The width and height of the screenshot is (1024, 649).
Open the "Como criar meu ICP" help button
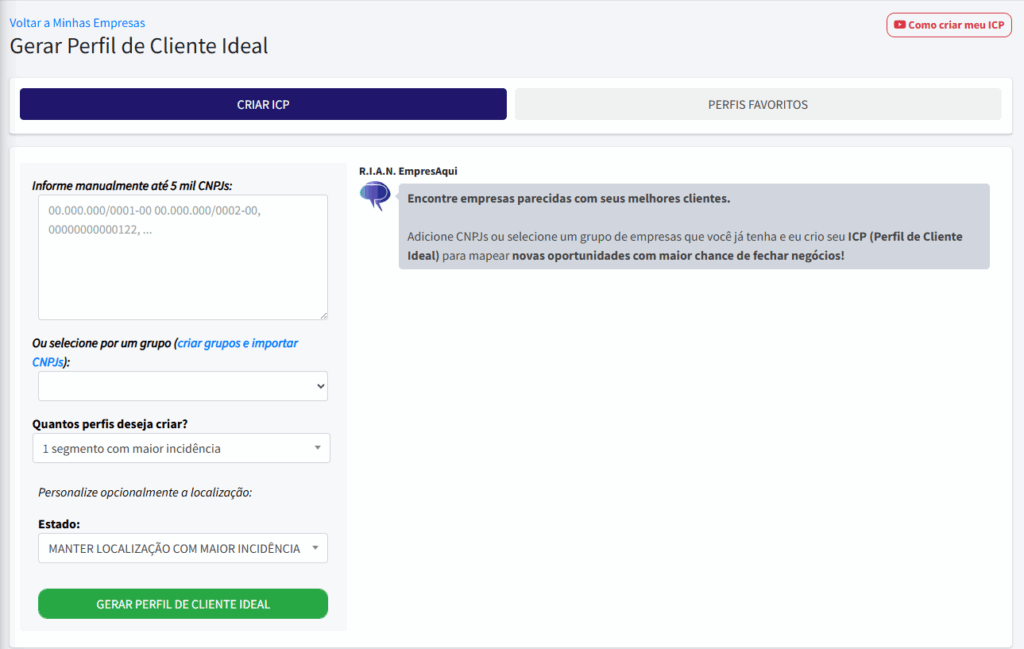pos(948,24)
